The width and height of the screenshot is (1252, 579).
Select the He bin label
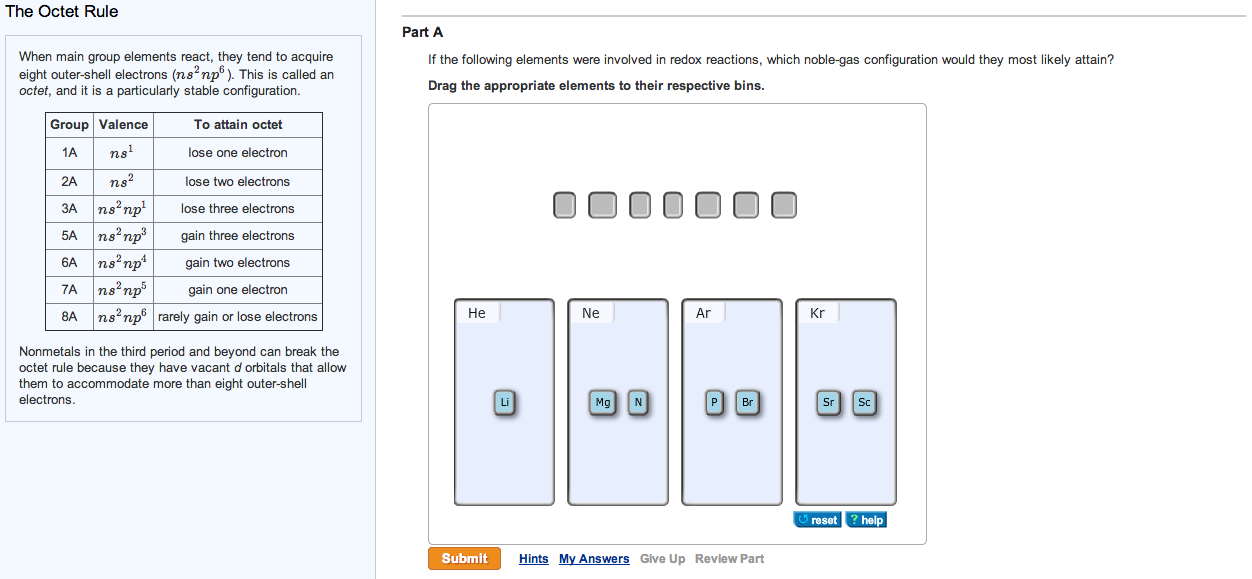click(477, 312)
